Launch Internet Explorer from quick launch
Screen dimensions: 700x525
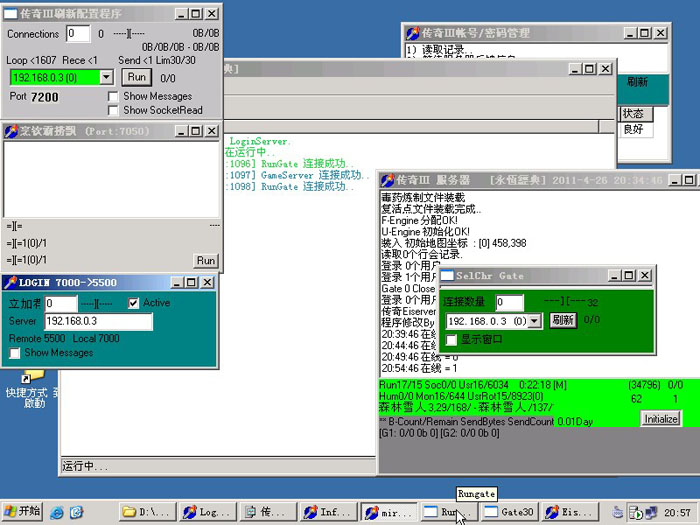[57, 512]
